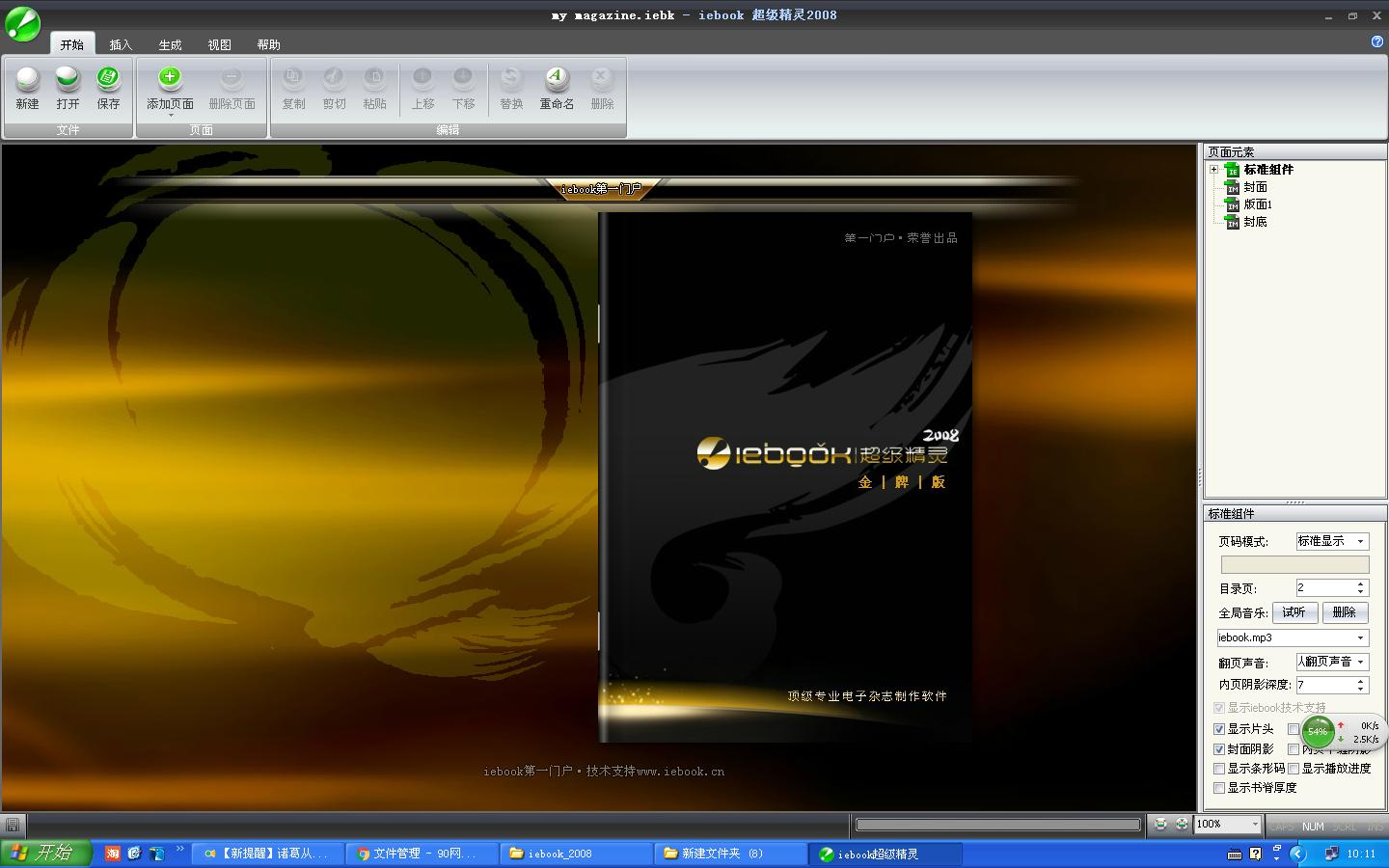The height and width of the screenshot is (868, 1389).
Task: Click the 复制 (Copy) icon
Action: (293, 78)
